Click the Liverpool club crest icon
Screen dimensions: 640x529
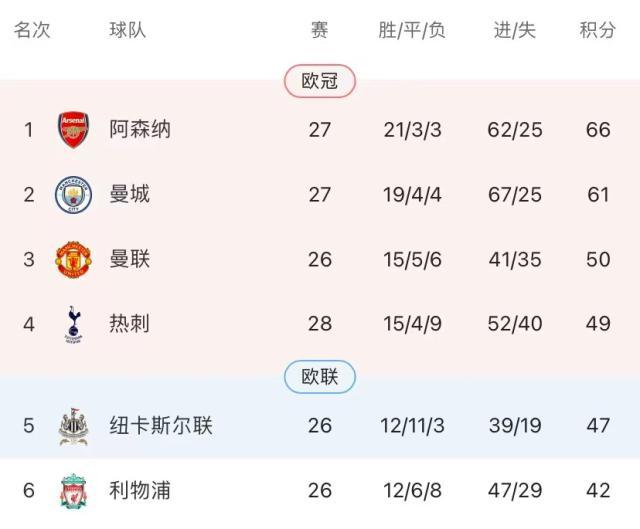click(x=73, y=490)
